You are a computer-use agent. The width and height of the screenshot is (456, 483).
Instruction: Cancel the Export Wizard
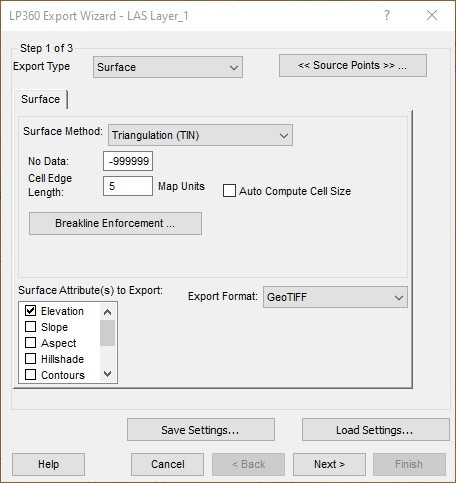tap(167, 464)
